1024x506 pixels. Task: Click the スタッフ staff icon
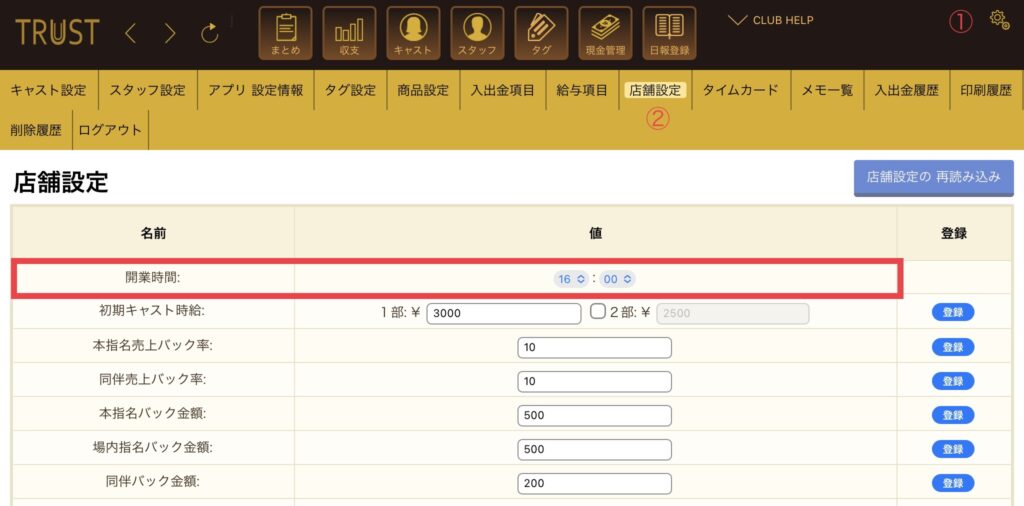pyautogui.click(x=477, y=33)
